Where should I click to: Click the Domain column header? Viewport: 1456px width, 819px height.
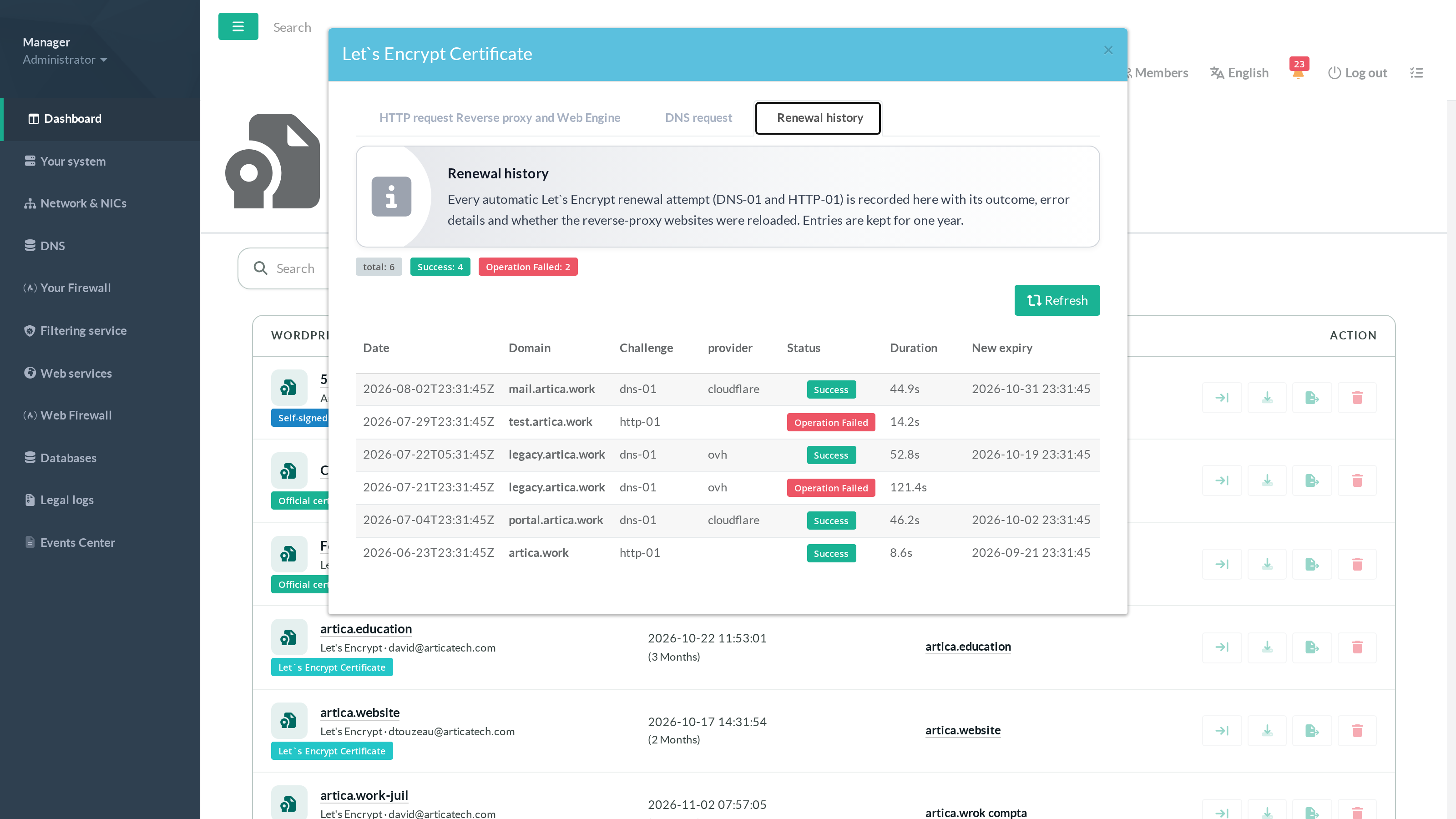pos(530,348)
